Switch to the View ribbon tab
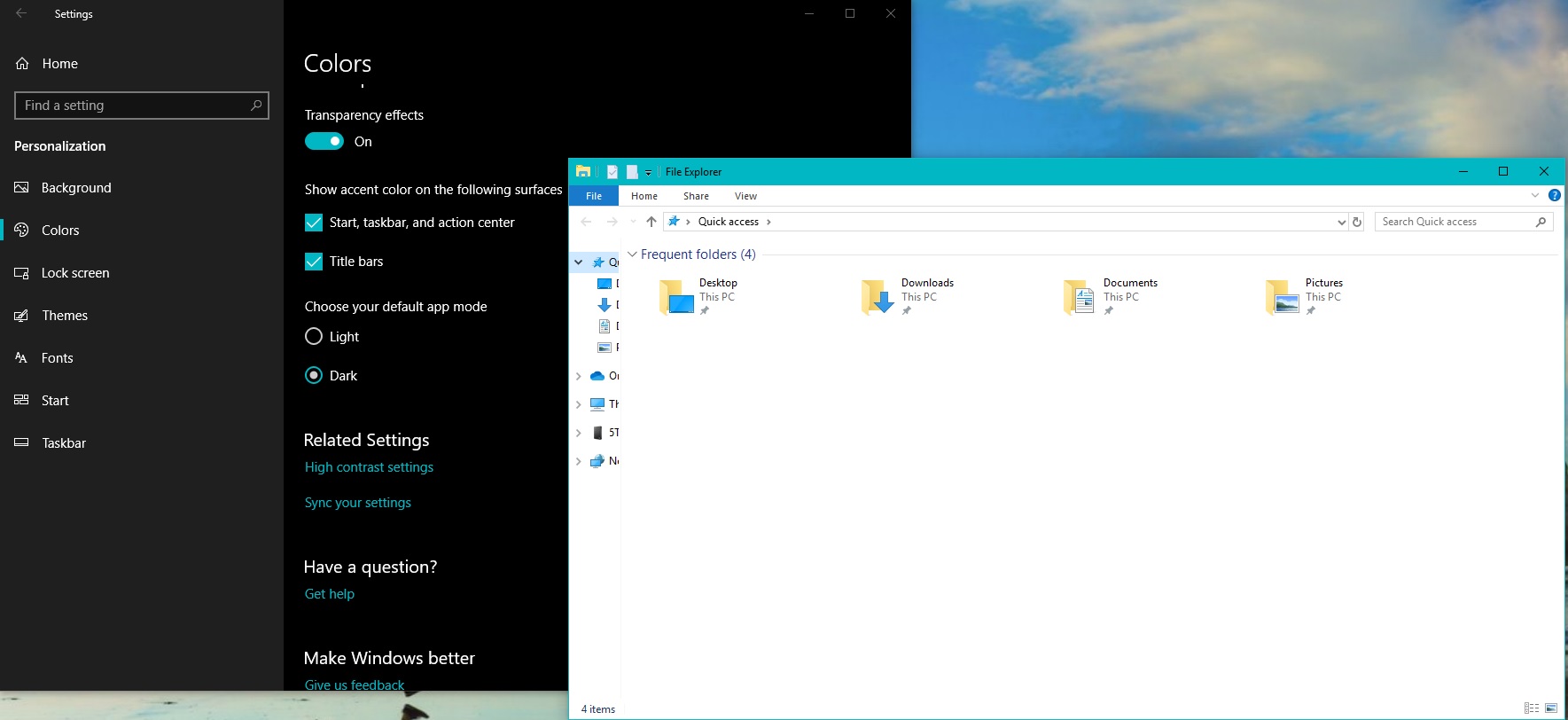Image resolution: width=1568 pixels, height=720 pixels. coord(745,196)
